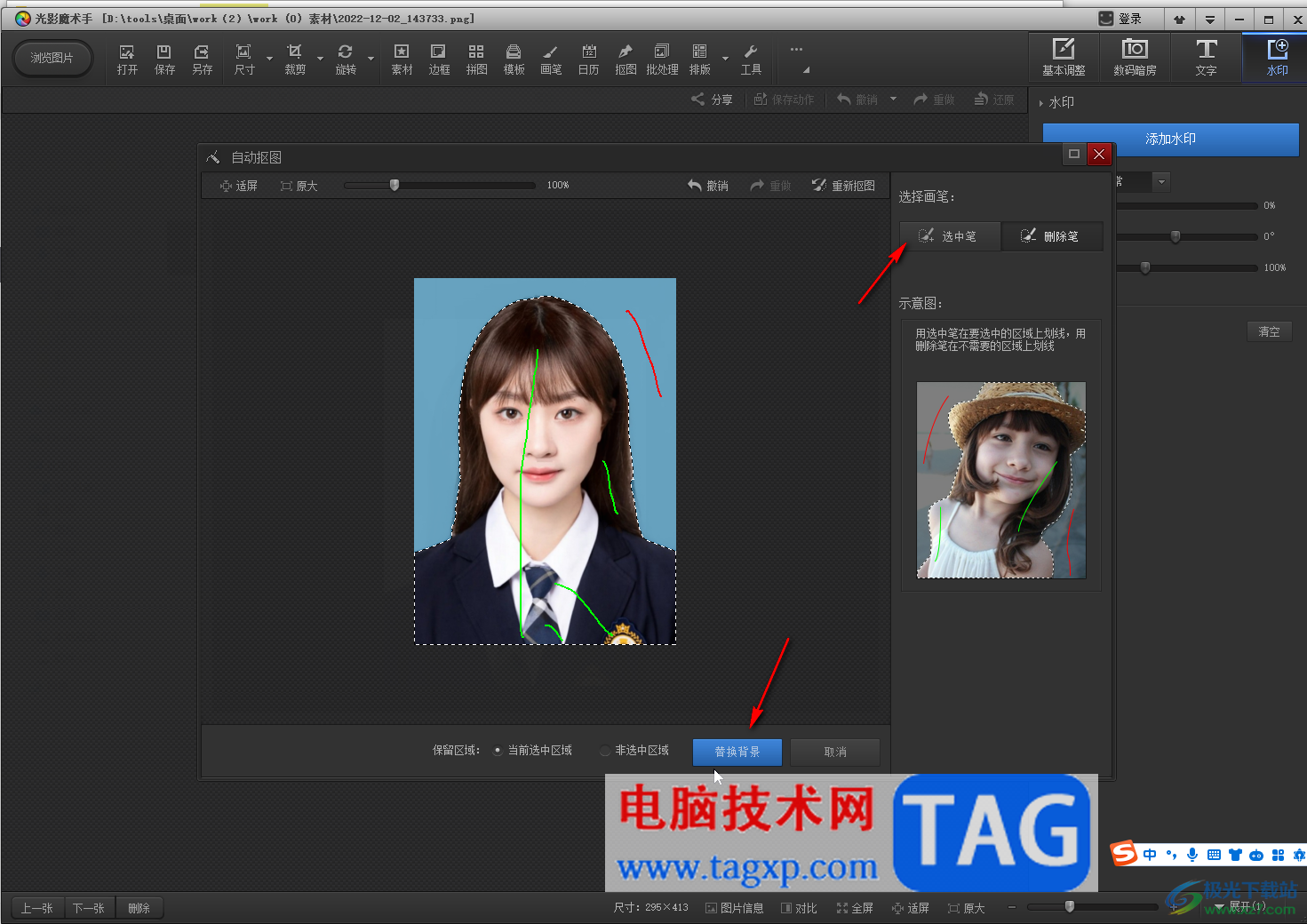Image resolution: width=1307 pixels, height=924 pixels.
Task: Click the 替换背景 button
Action: click(x=737, y=752)
